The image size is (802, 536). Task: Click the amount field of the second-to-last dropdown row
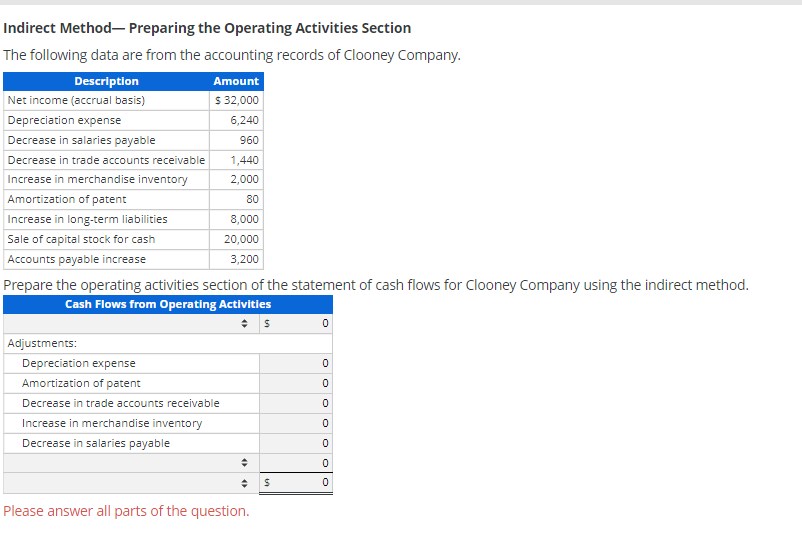296,463
